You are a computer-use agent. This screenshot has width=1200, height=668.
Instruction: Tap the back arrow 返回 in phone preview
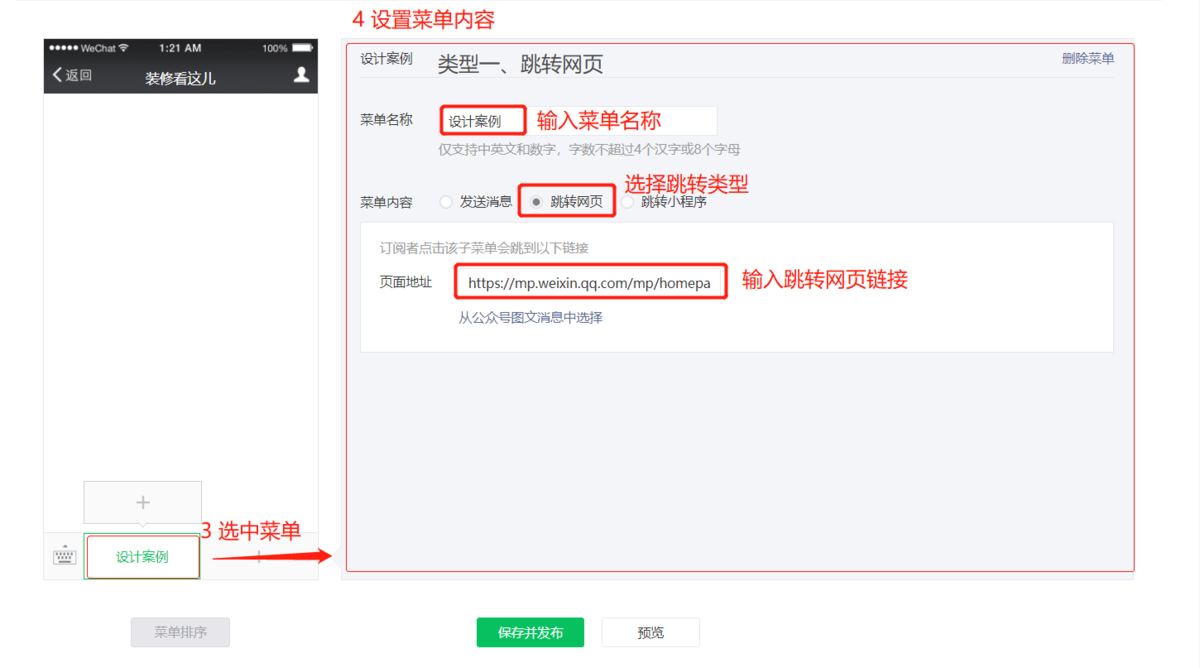72,75
